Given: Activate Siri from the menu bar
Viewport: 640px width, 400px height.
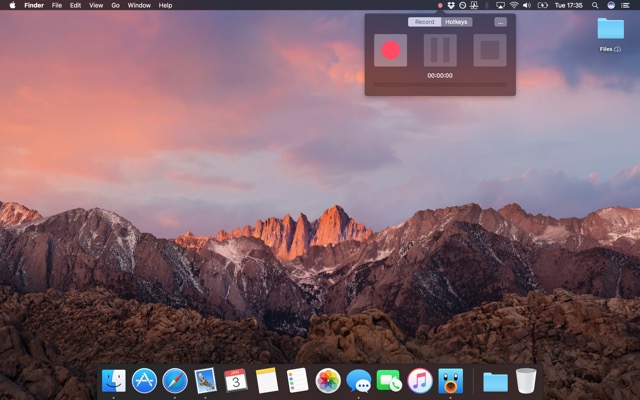Looking at the screenshot, I should click(611, 5).
